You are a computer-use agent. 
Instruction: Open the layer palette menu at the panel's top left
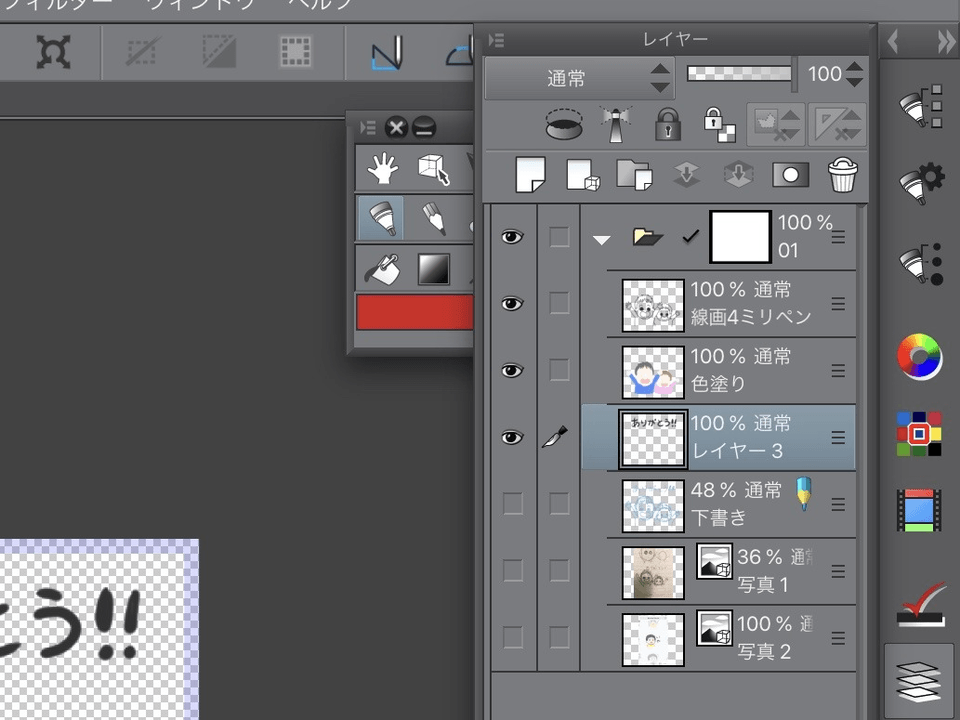pos(497,40)
